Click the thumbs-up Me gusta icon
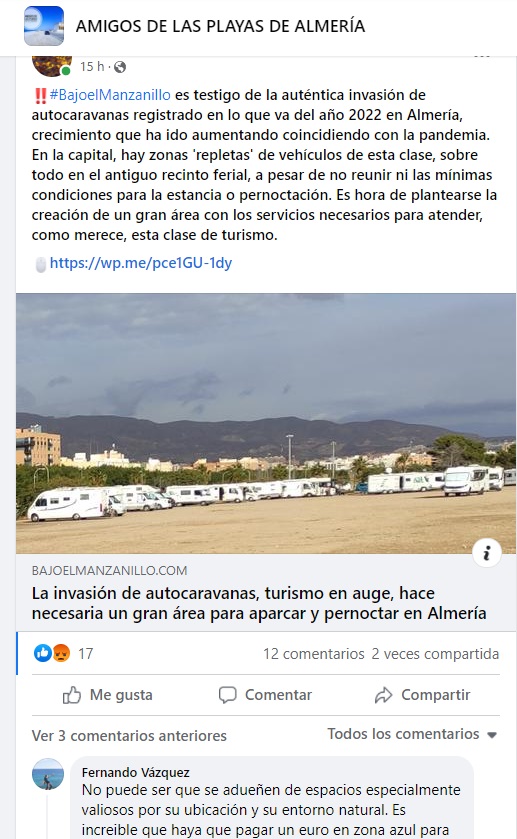517x839 pixels. coord(72,695)
